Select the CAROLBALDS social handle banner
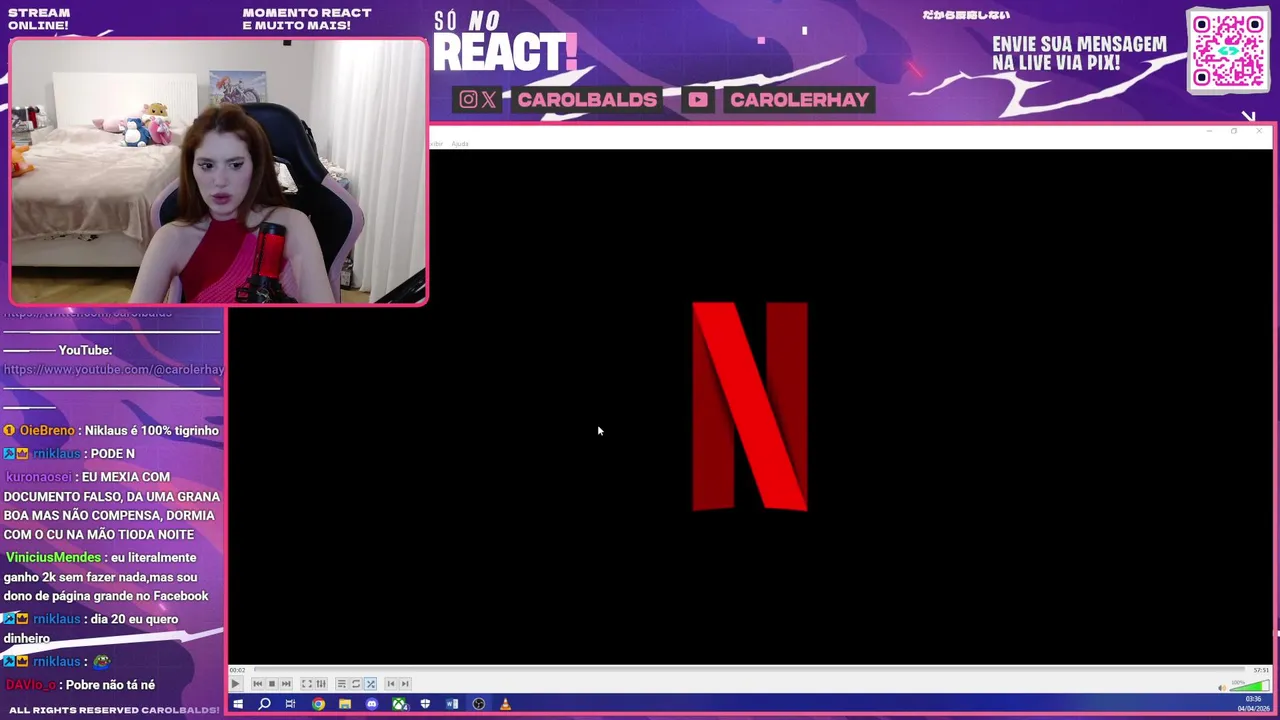 click(587, 100)
